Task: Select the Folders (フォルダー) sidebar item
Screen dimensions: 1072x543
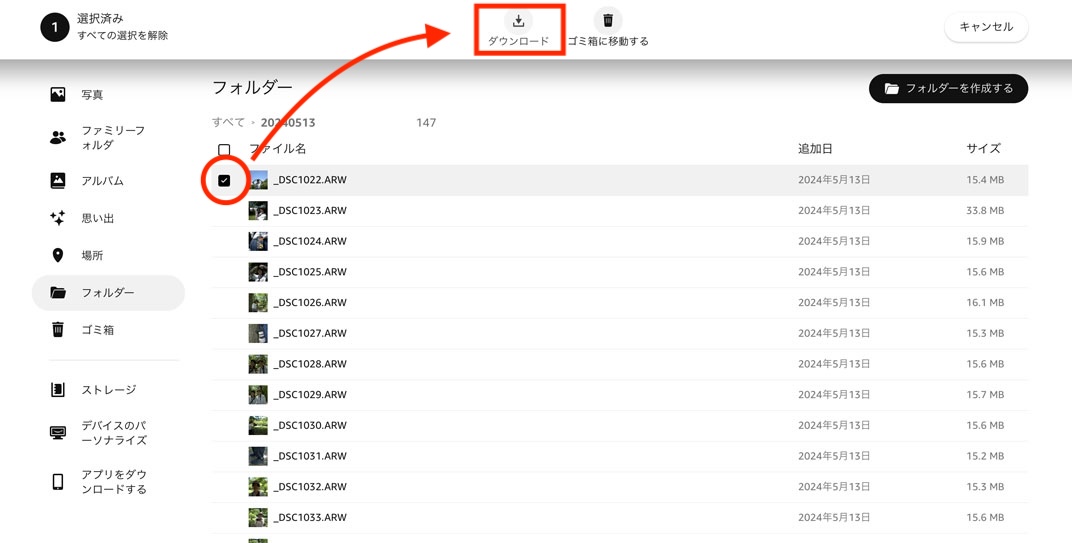Action: click(x=108, y=293)
